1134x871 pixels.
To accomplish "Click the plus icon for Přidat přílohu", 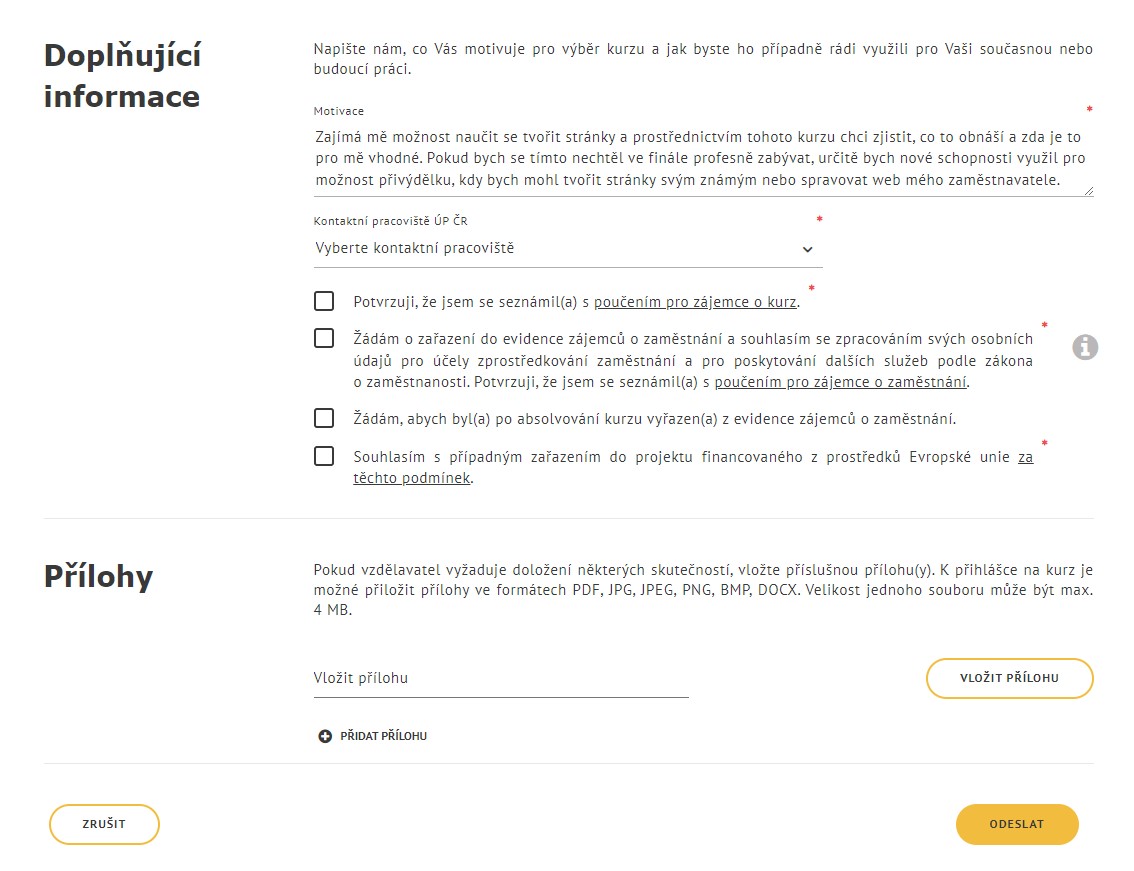I will [325, 736].
